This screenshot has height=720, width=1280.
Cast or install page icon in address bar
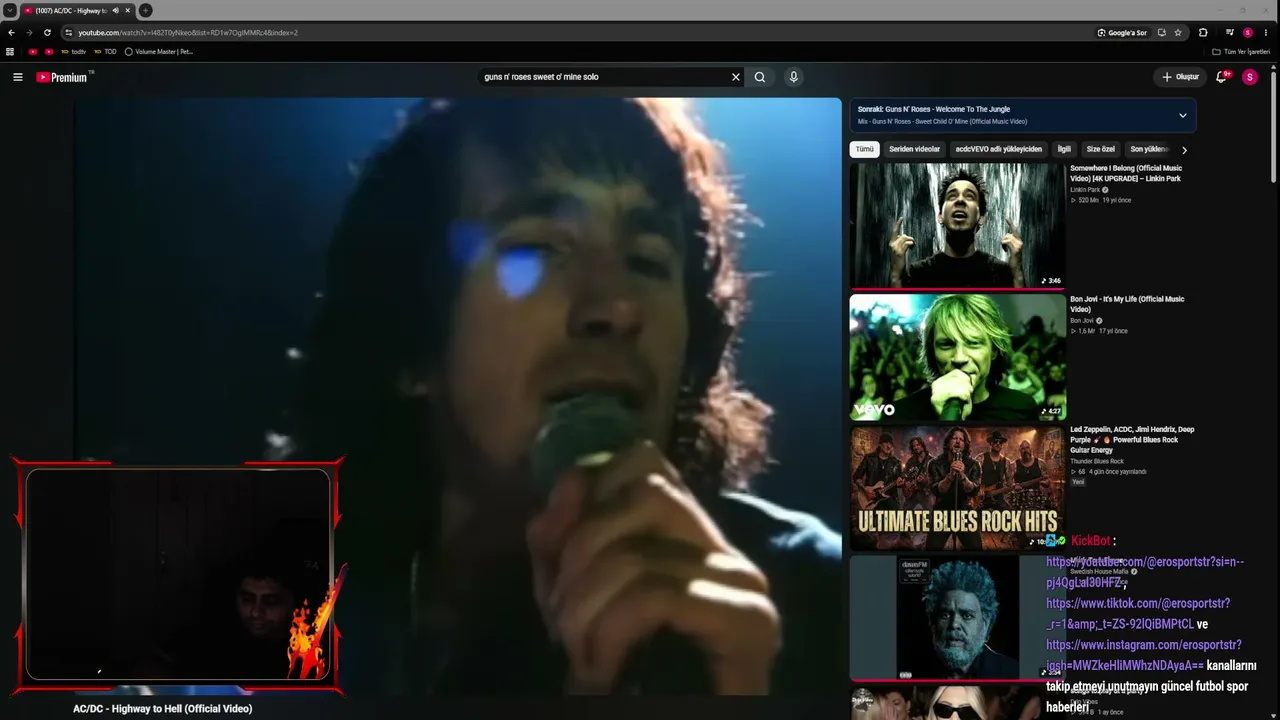[1161, 32]
